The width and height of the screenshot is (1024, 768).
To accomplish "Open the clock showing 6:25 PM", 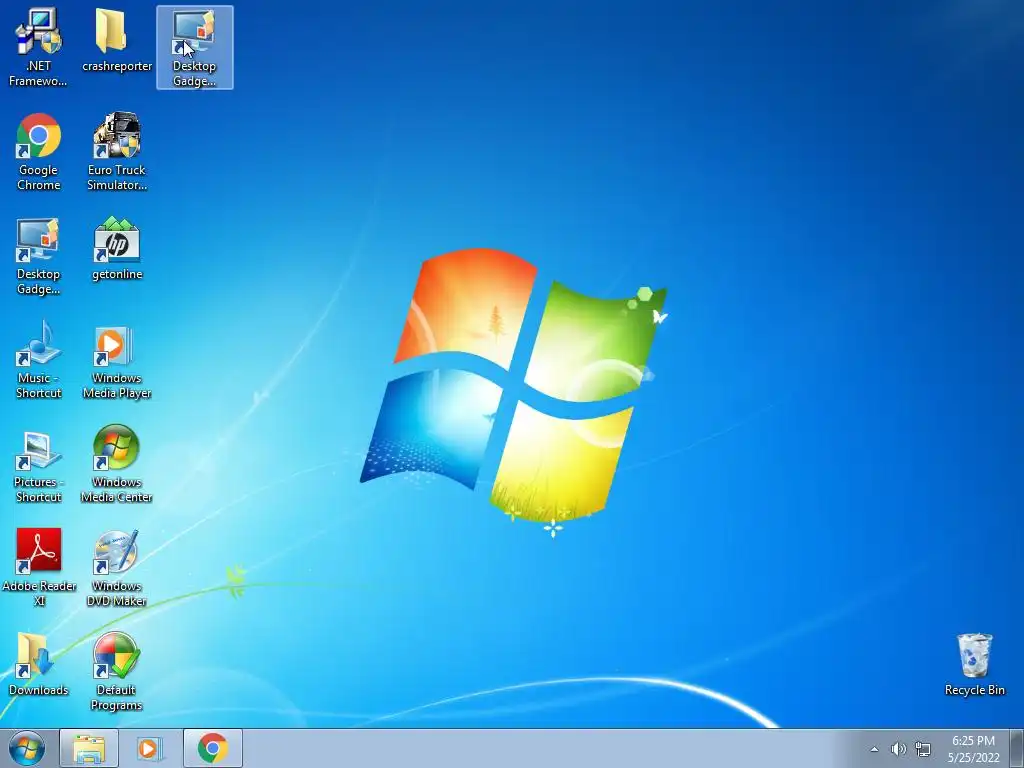I will click(x=974, y=748).
